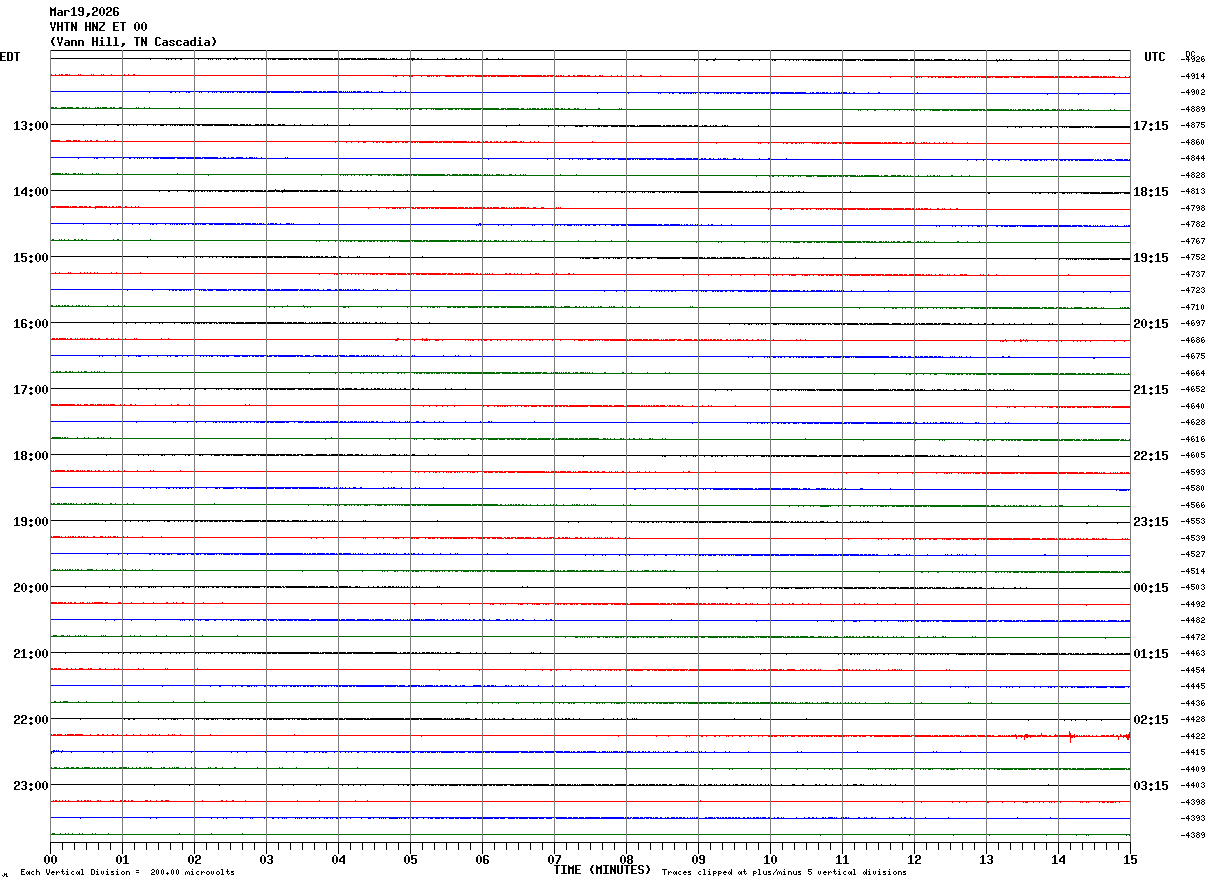1210x886 pixels.
Task: Click the 23:00 EDT time label
Action: click(x=30, y=786)
